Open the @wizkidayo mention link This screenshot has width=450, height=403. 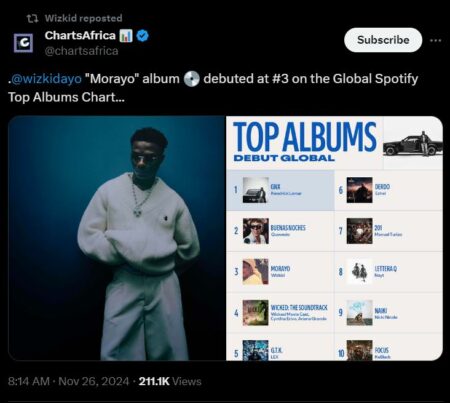point(46,79)
